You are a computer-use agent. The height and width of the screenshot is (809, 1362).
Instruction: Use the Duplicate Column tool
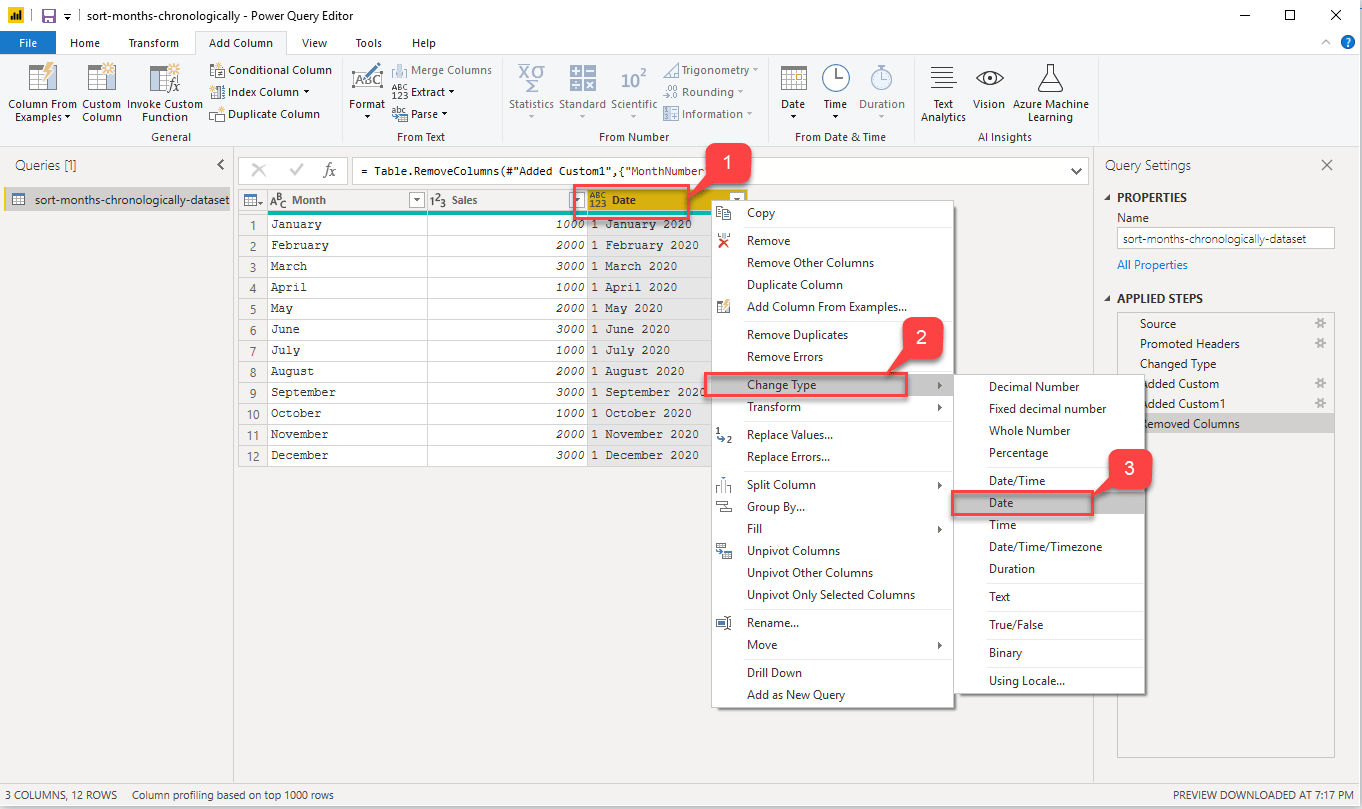[x=265, y=113]
